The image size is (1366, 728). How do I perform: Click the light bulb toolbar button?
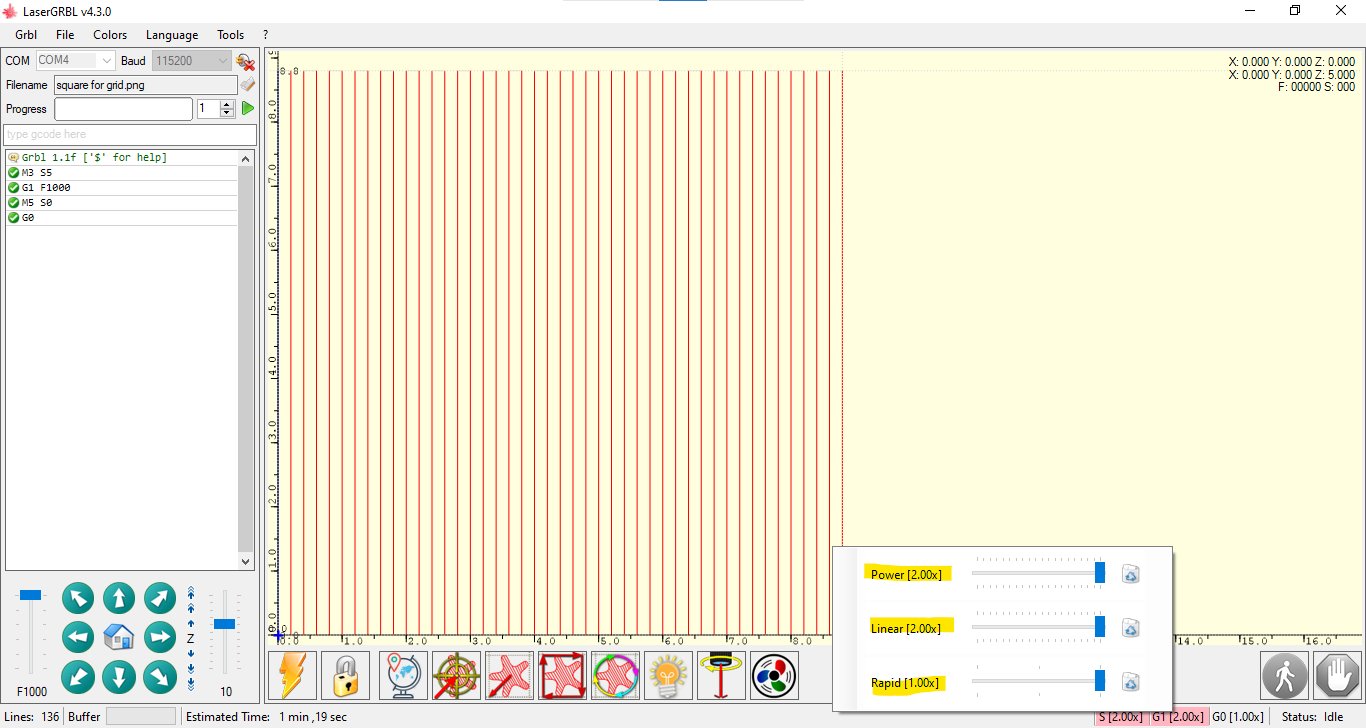(669, 676)
